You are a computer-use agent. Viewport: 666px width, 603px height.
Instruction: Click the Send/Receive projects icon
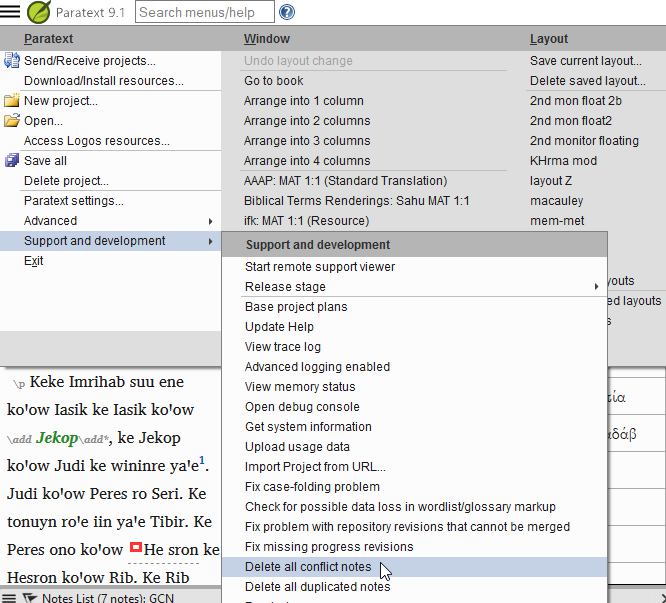(x=11, y=61)
